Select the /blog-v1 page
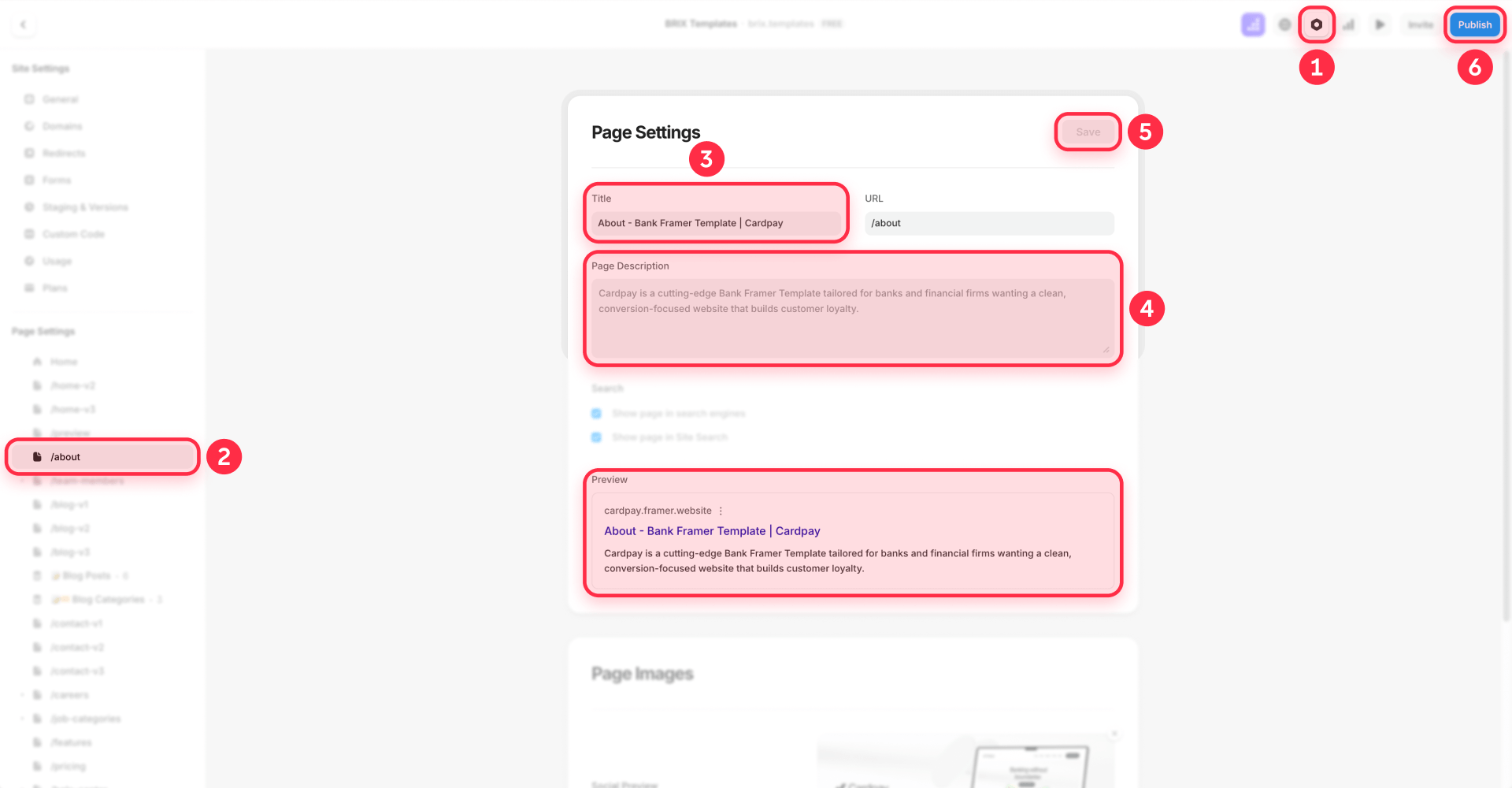The width and height of the screenshot is (1512, 788). coord(69,504)
